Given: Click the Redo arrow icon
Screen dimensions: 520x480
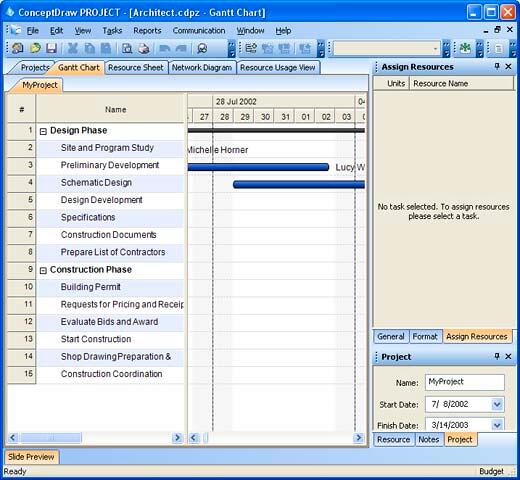Looking at the screenshot, I should 181,48.
